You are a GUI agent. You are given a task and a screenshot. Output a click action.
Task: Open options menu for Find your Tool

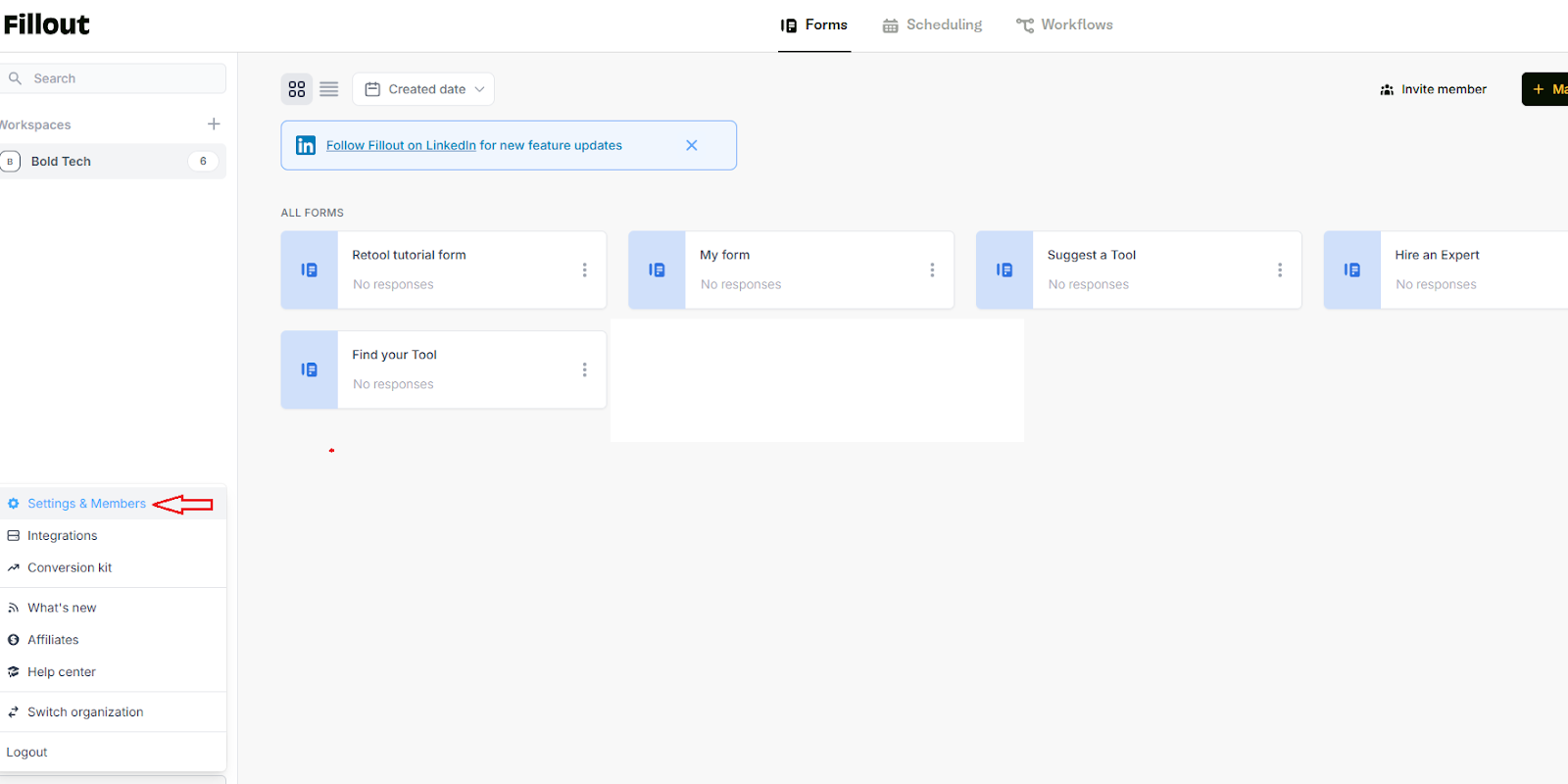pos(585,369)
